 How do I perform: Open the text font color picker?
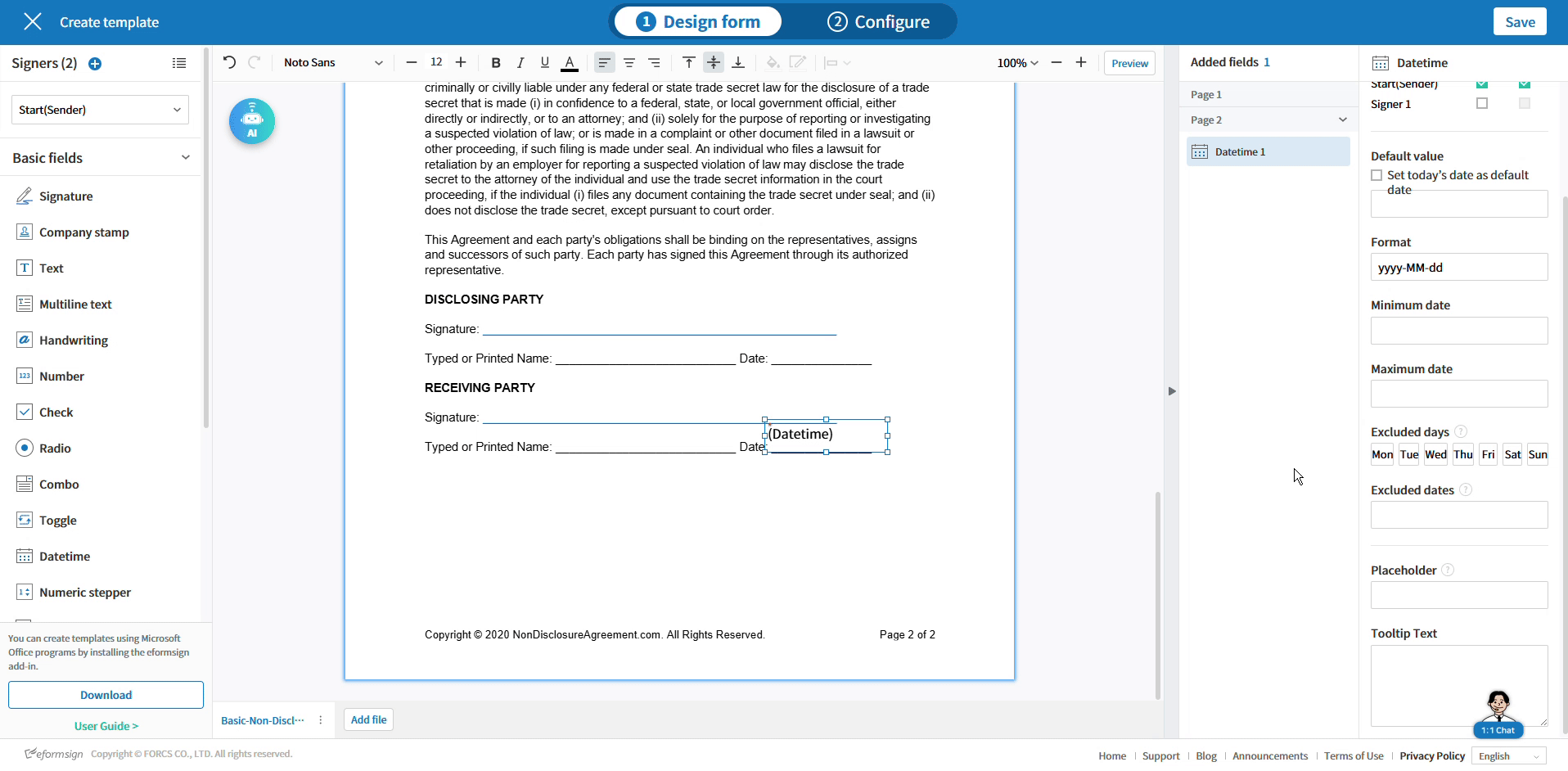tap(570, 63)
